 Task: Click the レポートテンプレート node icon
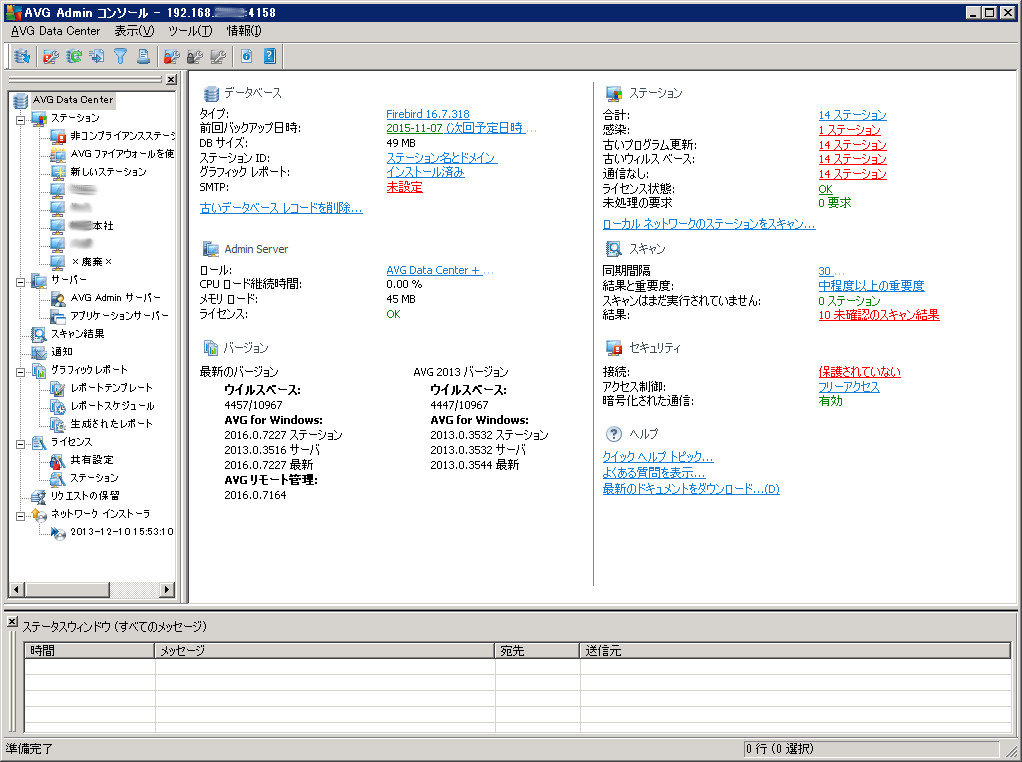pos(58,388)
